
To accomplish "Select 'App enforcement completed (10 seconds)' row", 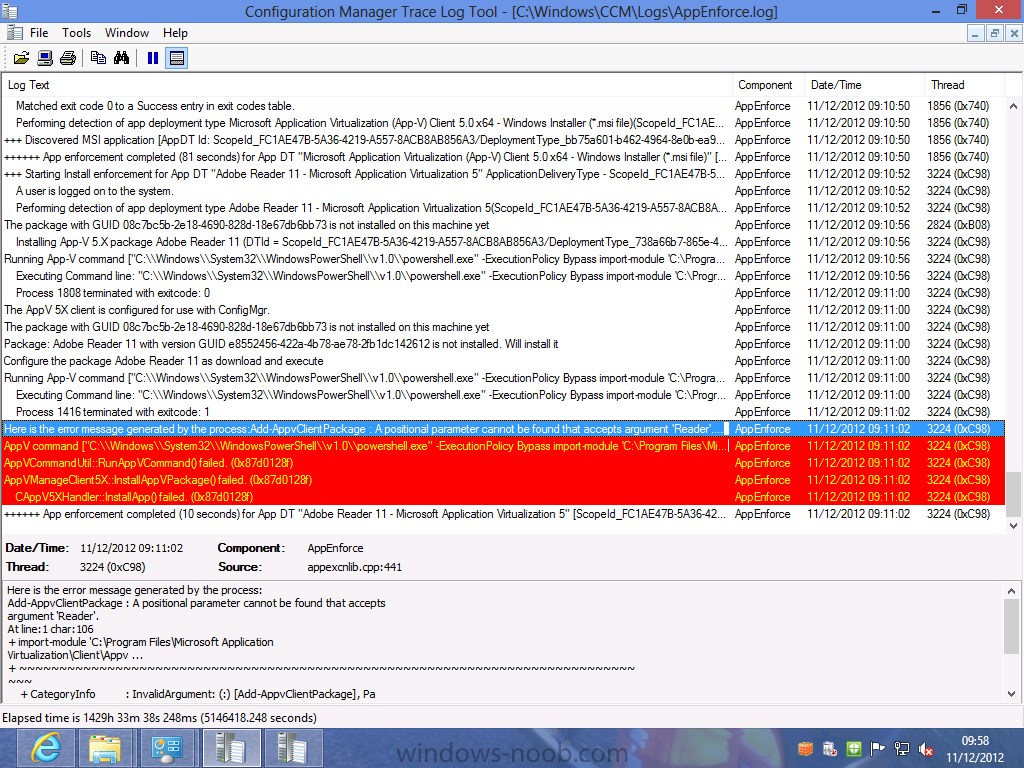I will click(503, 514).
